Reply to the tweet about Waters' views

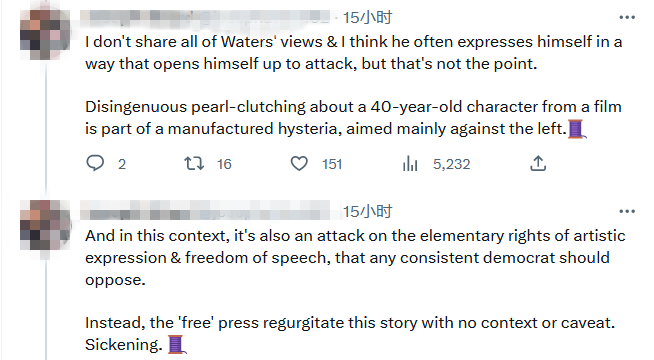point(95,163)
